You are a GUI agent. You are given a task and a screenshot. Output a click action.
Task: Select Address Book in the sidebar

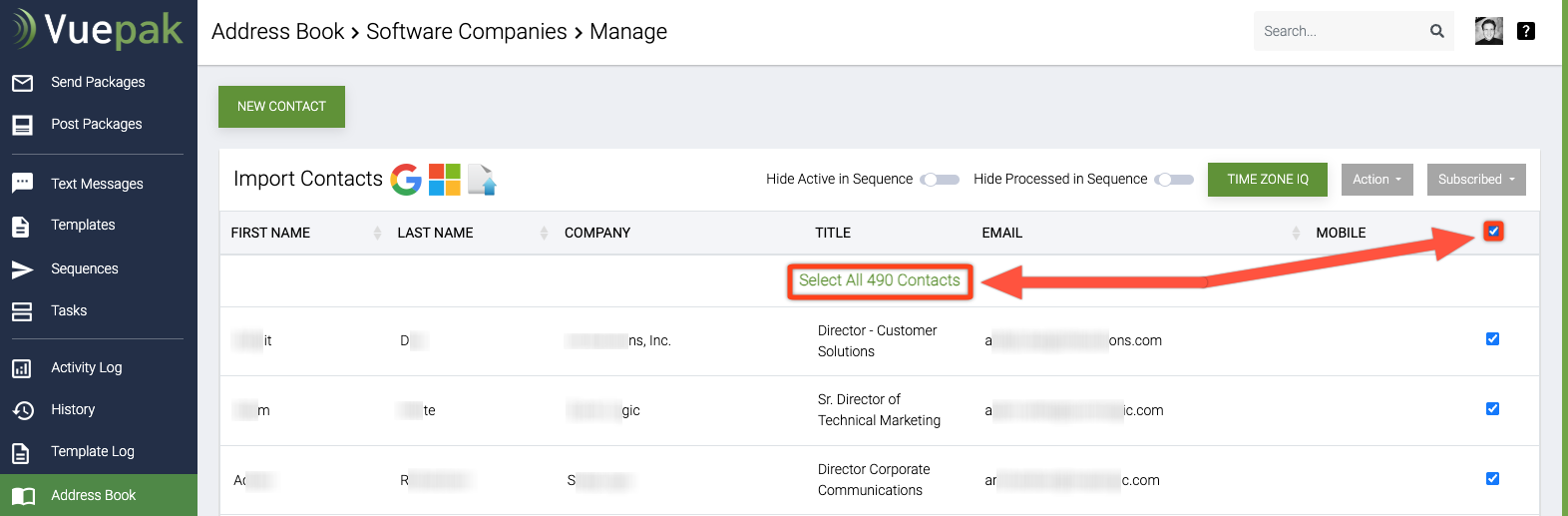[99, 495]
